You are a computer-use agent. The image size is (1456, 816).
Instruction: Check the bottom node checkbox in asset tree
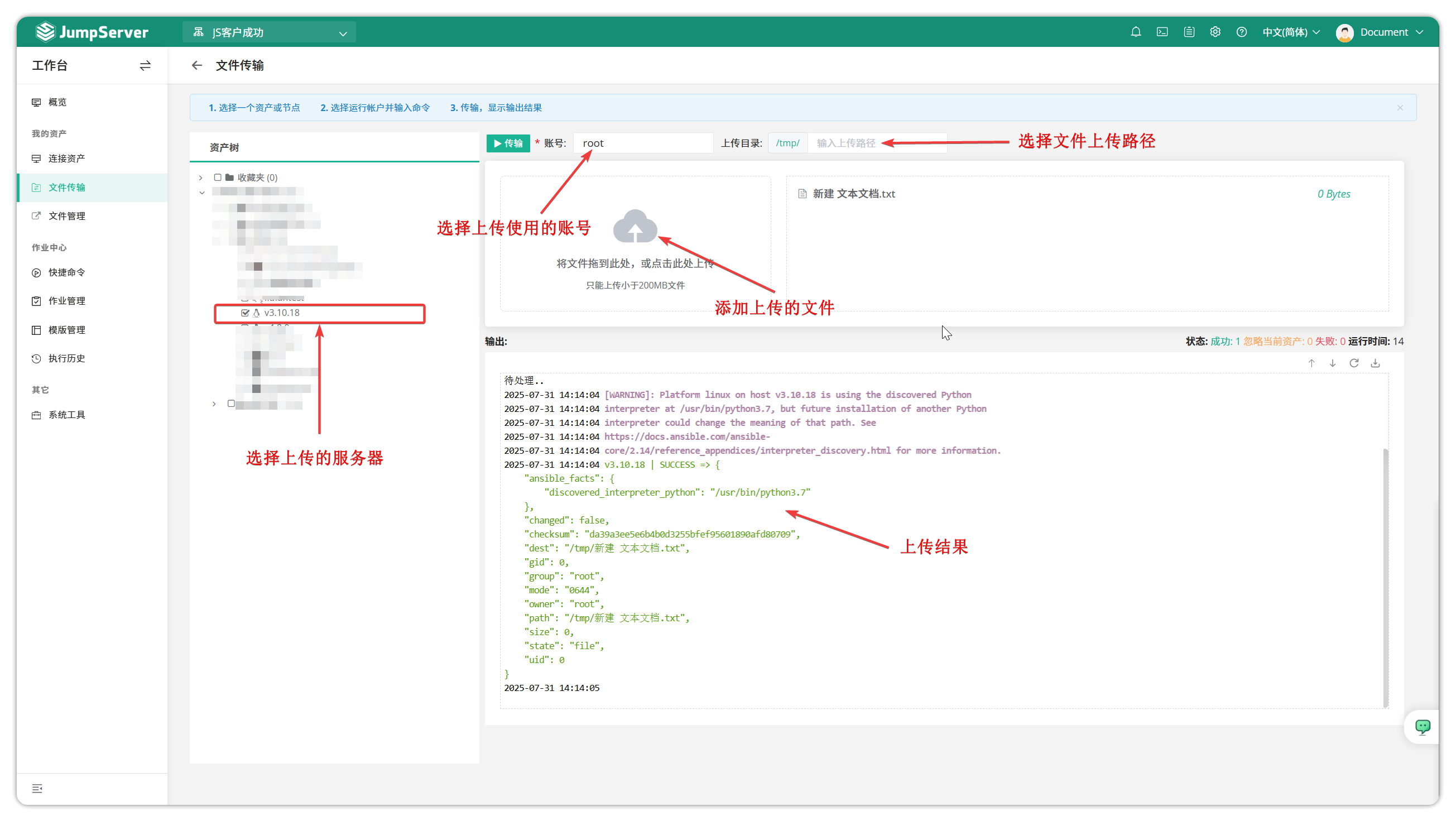click(230, 404)
